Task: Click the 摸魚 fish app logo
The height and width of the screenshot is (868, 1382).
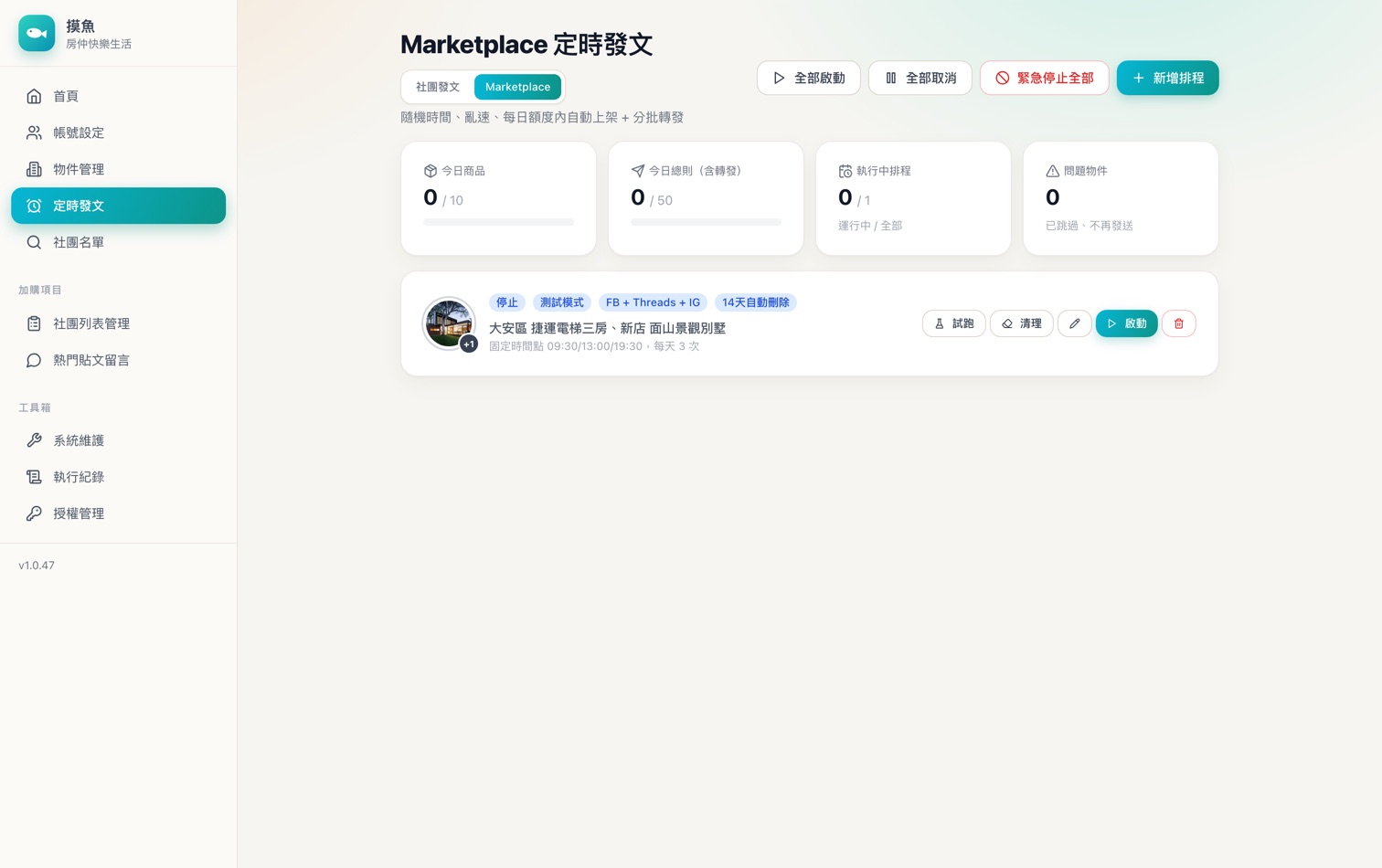Action: (x=37, y=34)
